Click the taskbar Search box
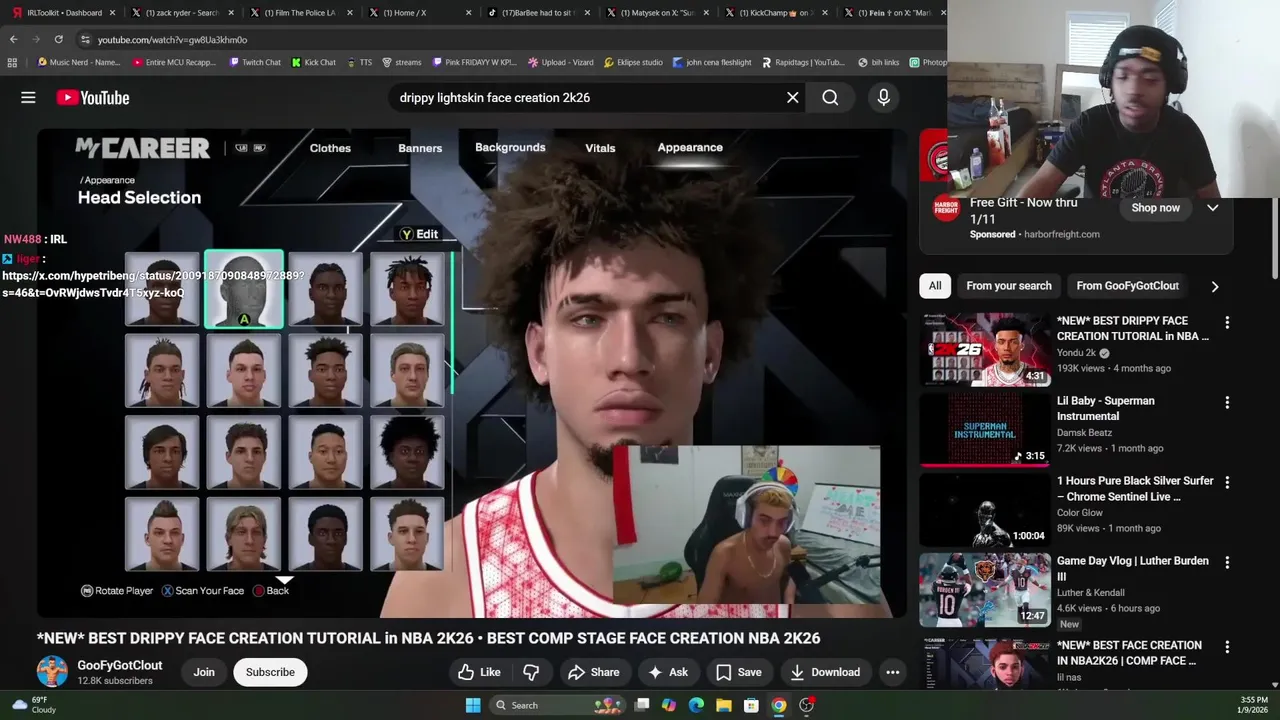This screenshot has height=720, width=1280. point(556,705)
